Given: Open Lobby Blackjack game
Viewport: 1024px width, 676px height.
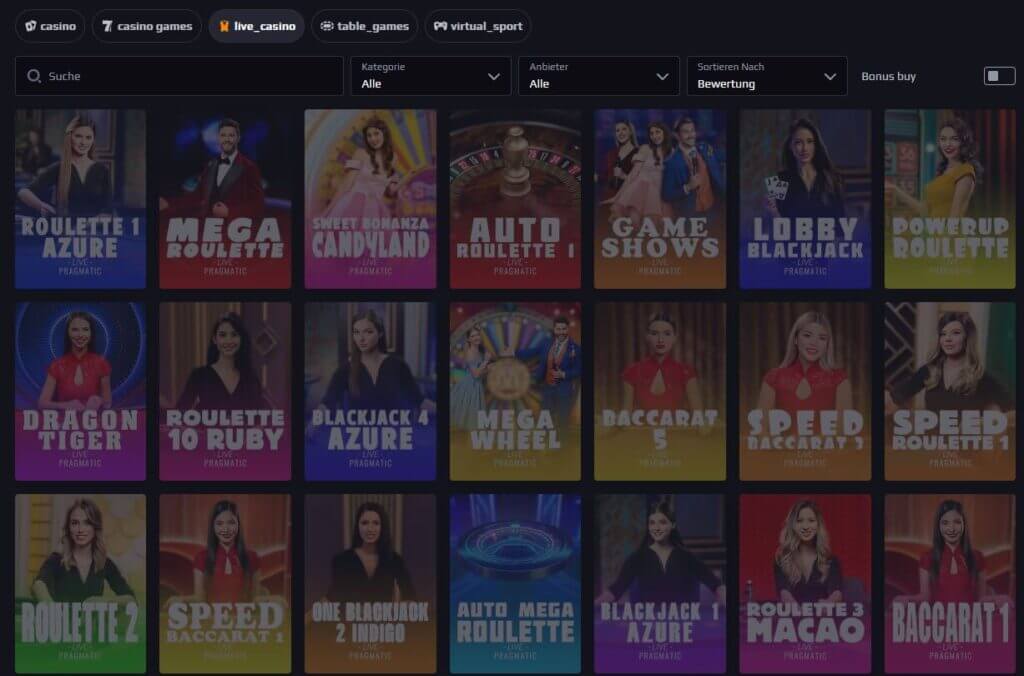Looking at the screenshot, I should [x=805, y=199].
